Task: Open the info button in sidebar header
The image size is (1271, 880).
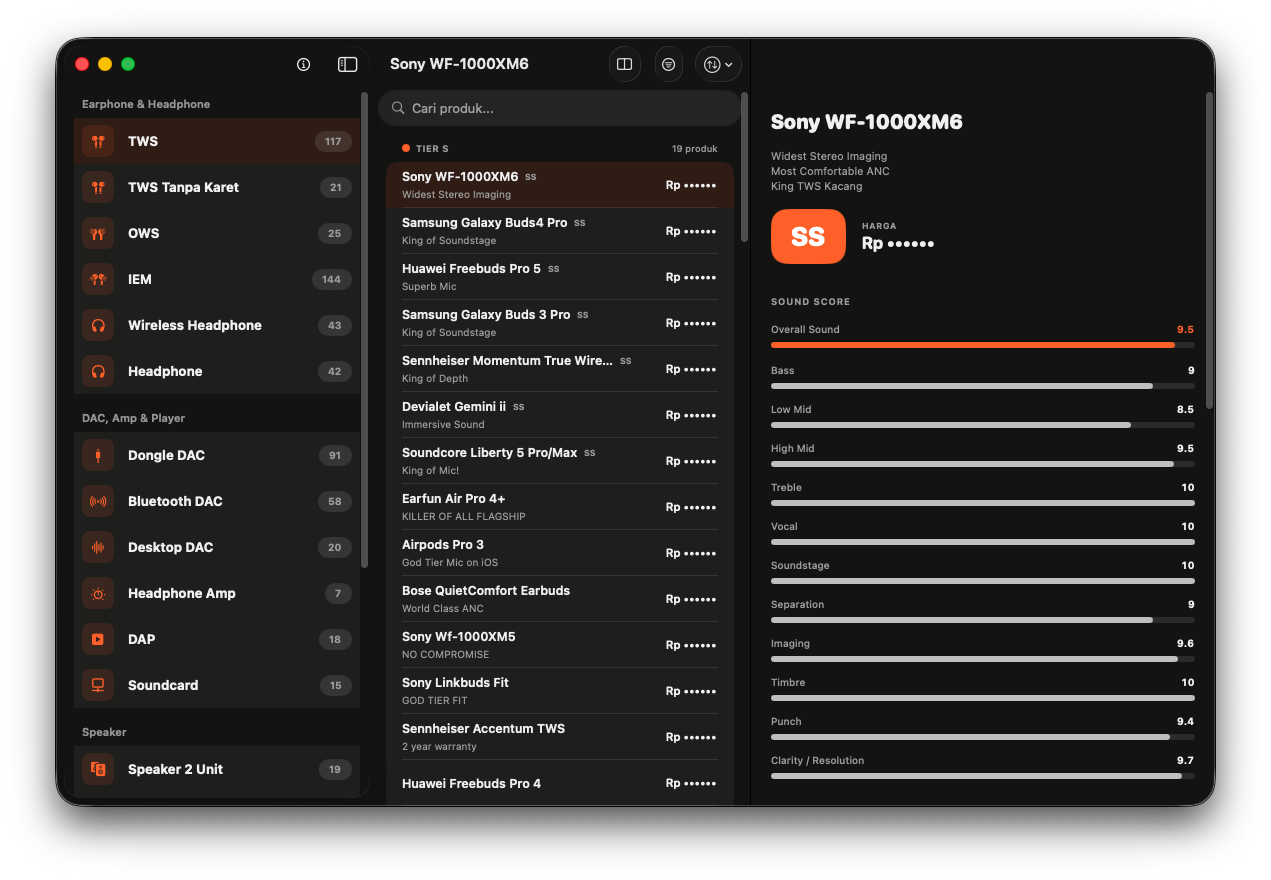Action: 304,64
